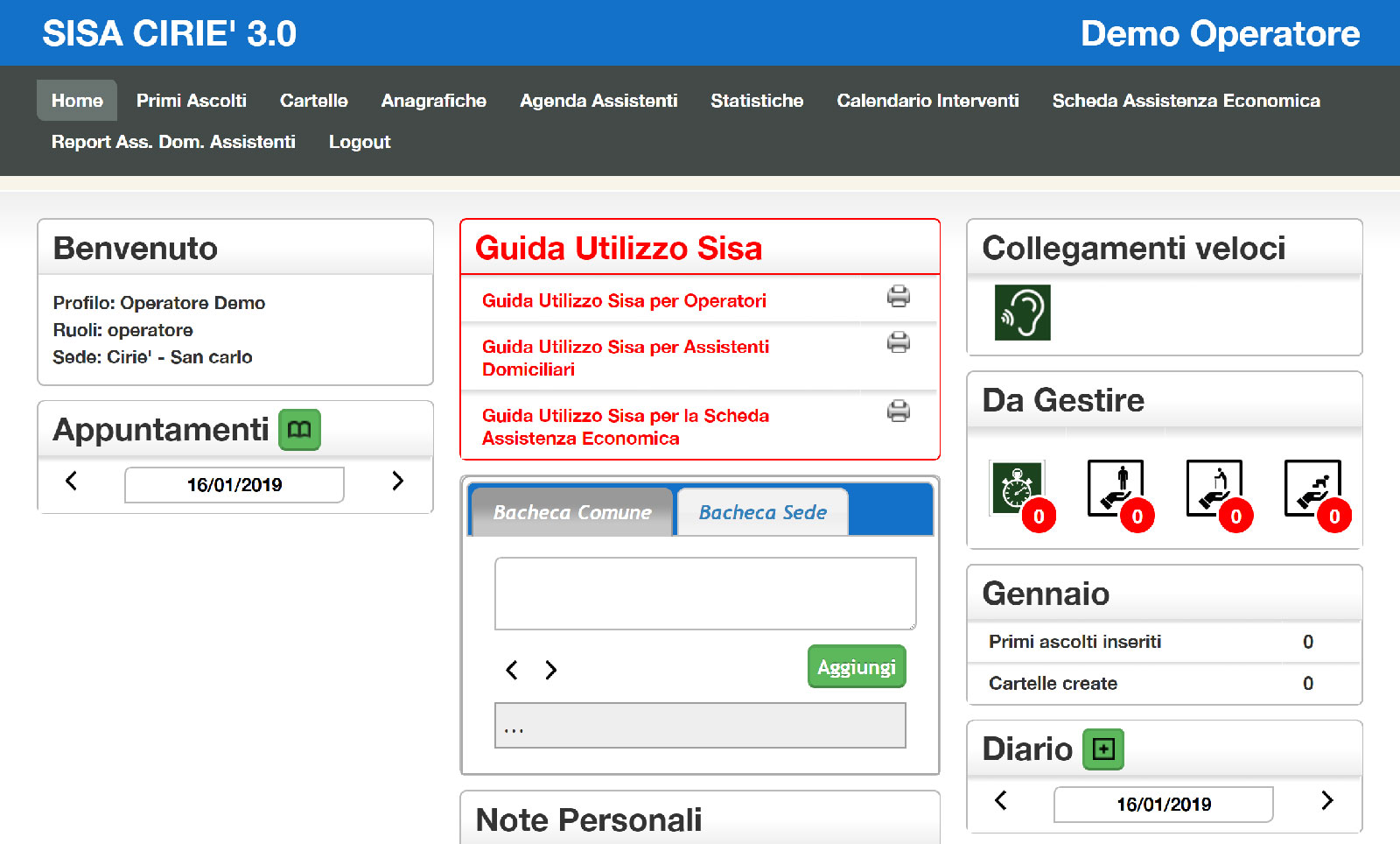This screenshot has width=1400, height=844.
Task: Click the Diario date field
Action: click(x=1164, y=805)
